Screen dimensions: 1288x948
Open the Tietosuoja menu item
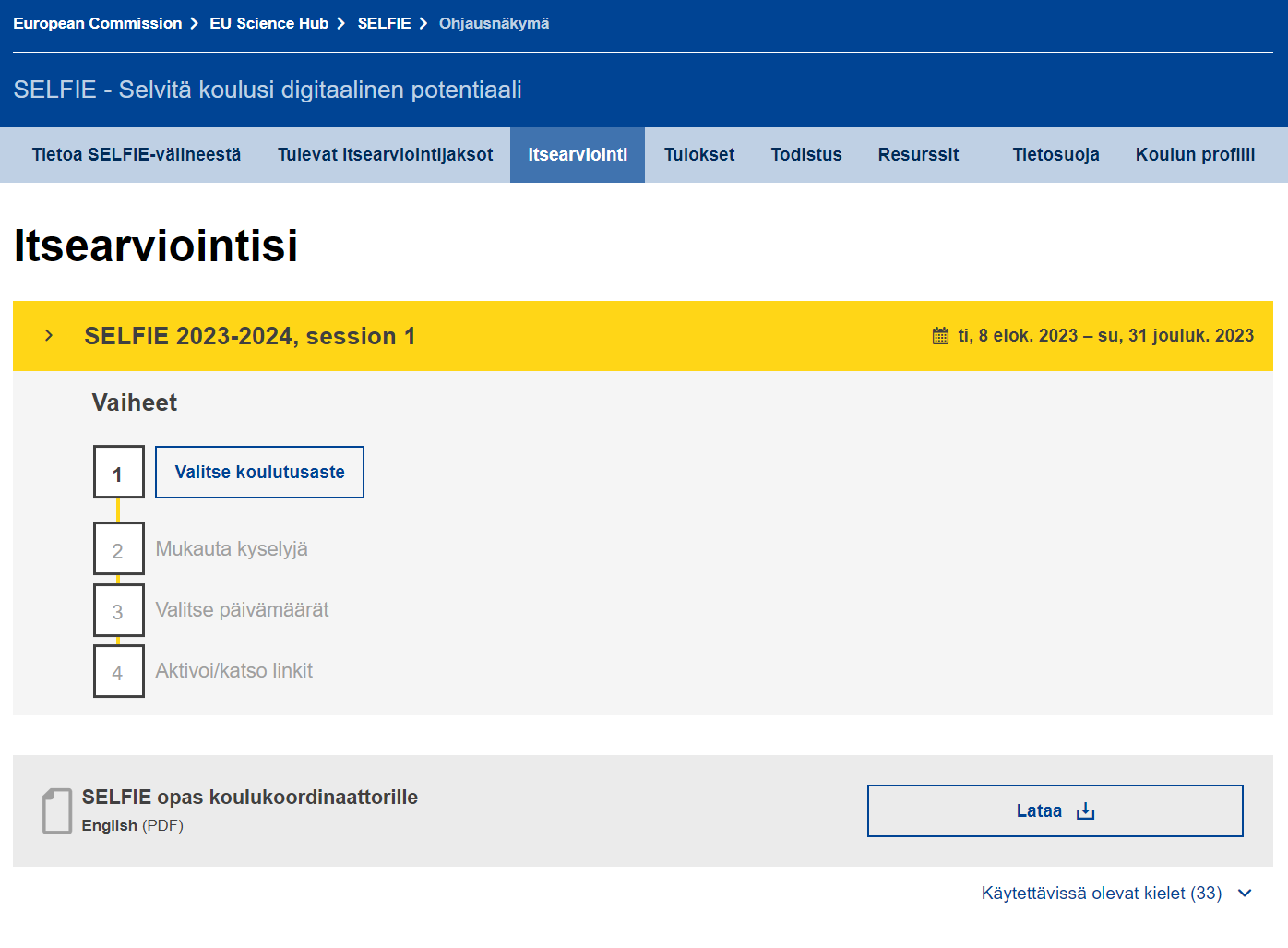click(1055, 155)
